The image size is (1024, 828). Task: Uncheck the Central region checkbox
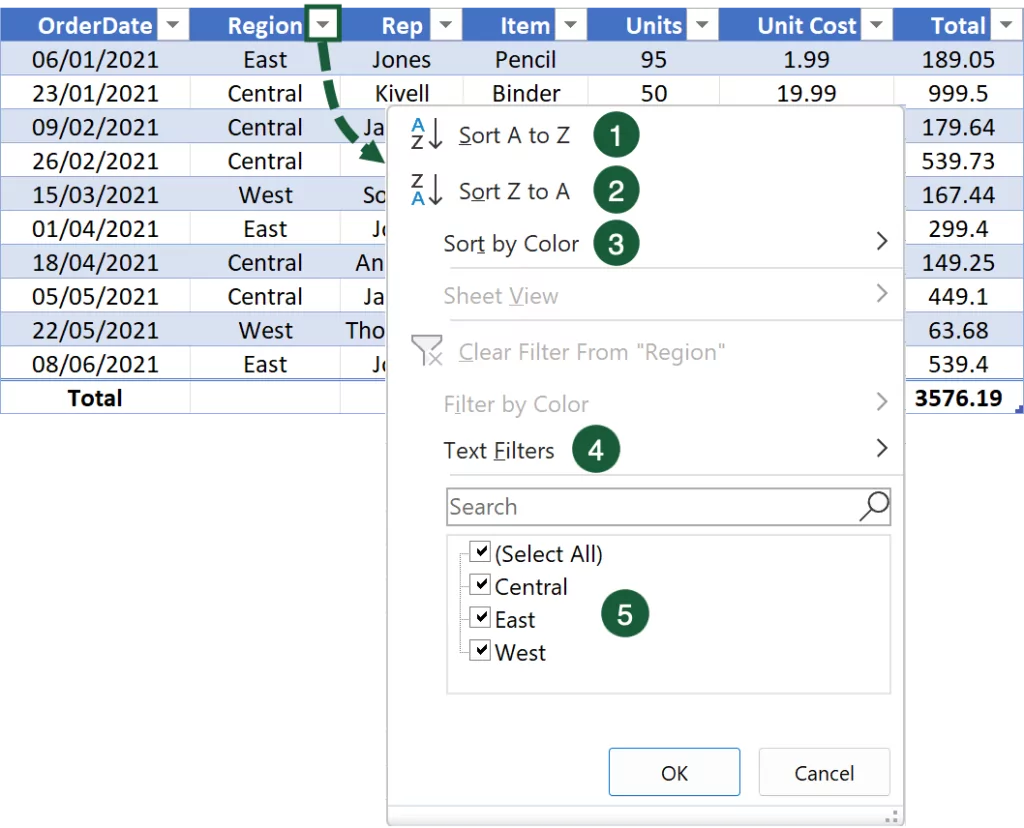coord(480,586)
